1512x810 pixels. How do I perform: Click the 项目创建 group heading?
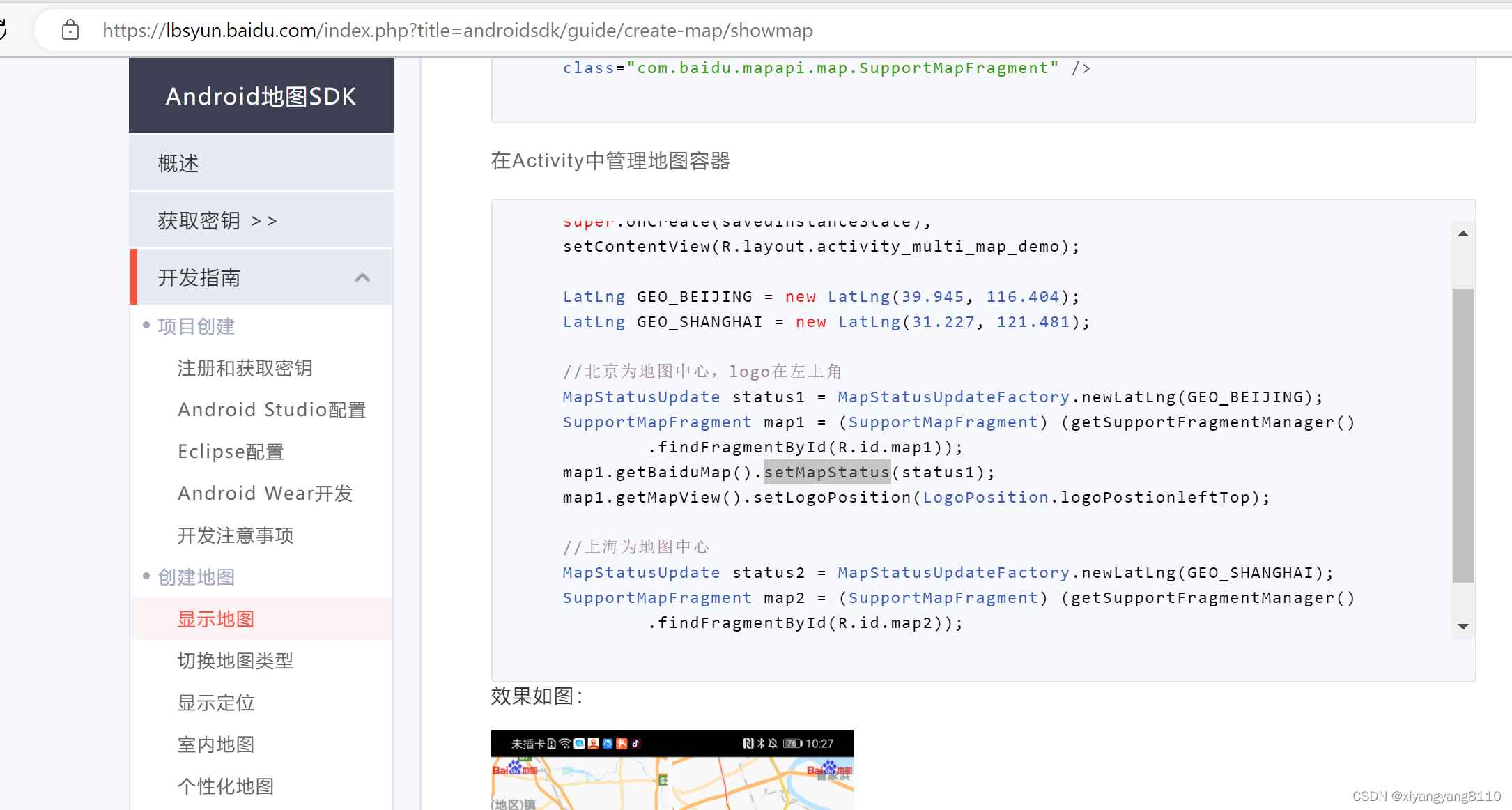tap(196, 326)
